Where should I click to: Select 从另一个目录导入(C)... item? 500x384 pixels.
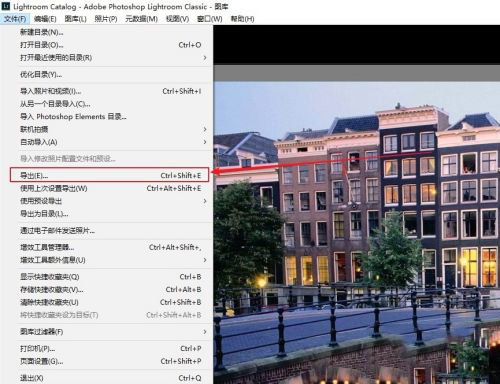pos(107,104)
